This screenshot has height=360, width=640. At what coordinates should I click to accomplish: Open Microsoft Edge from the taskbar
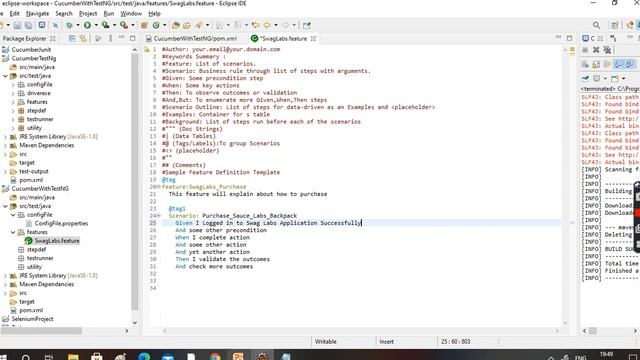coord(144,356)
